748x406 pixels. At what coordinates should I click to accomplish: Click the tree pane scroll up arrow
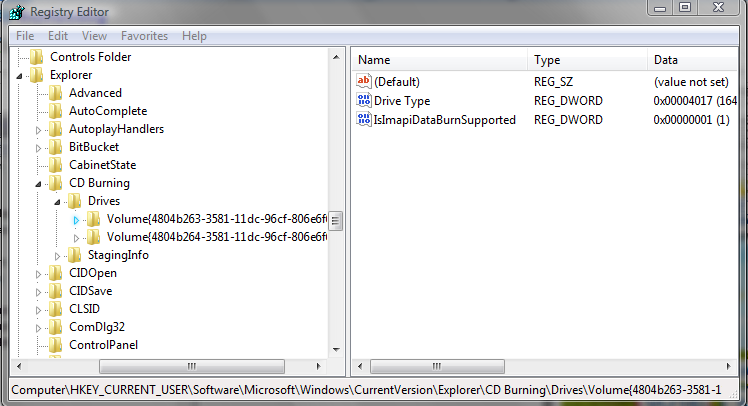click(x=336, y=57)
